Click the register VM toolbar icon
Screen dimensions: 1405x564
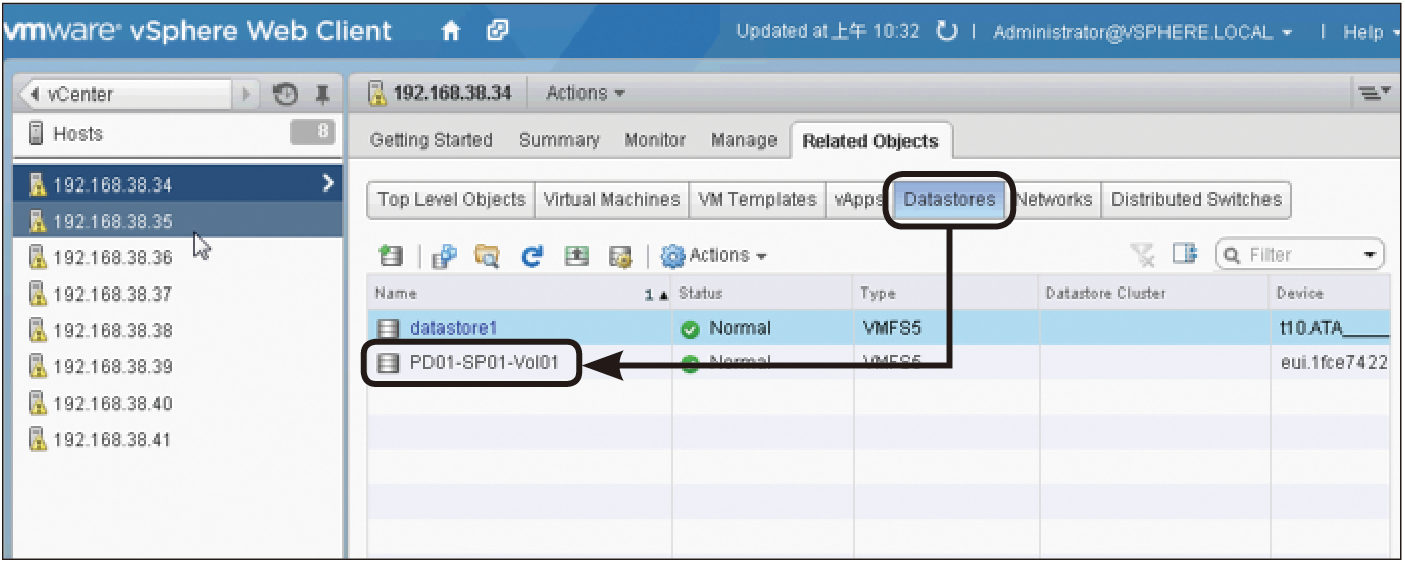pyautogui.click(x=442, y=256)
